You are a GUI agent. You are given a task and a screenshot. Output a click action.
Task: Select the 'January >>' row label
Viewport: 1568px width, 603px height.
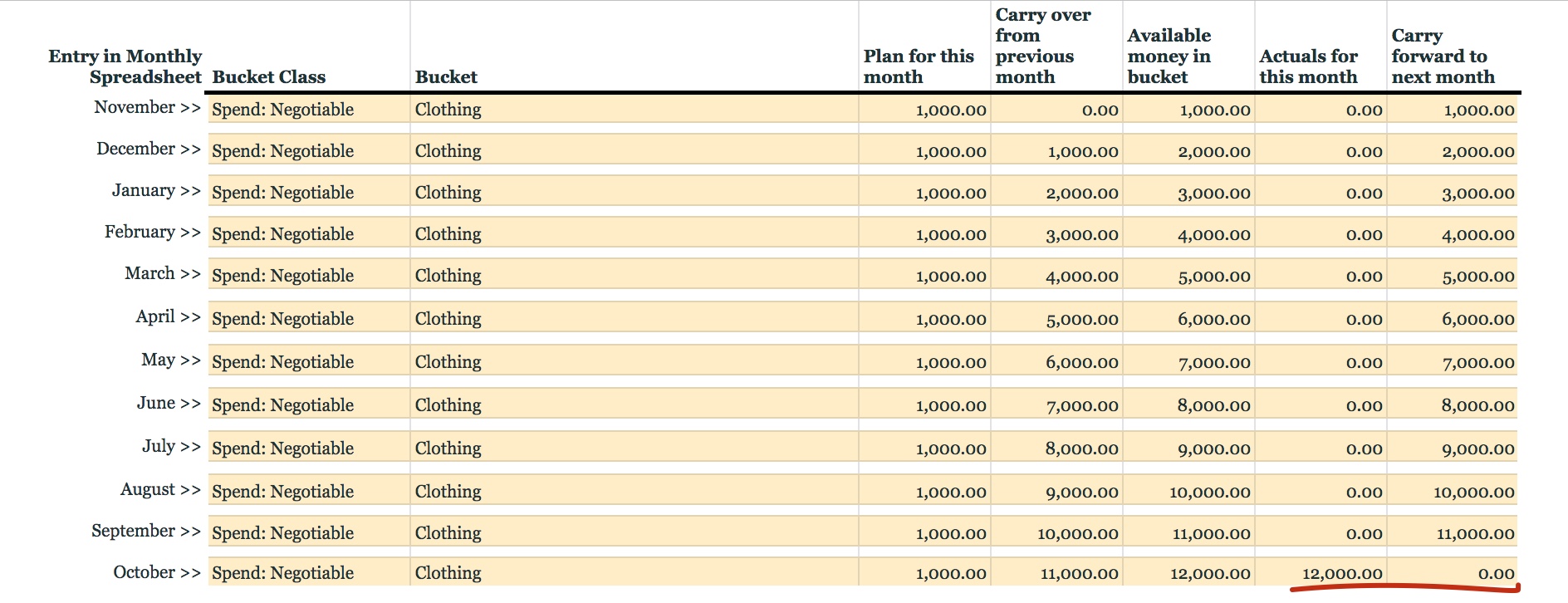pos(157,190)
